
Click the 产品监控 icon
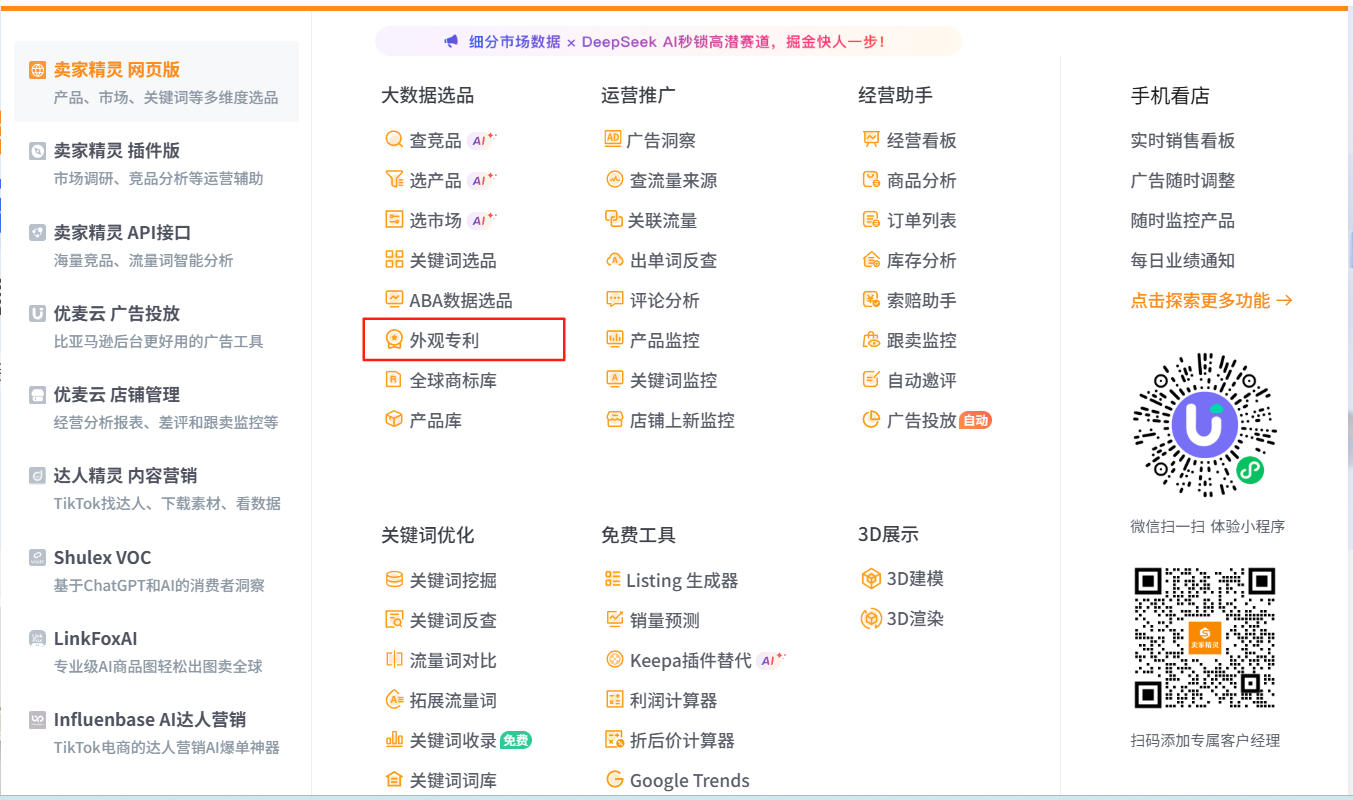[614, 340]
